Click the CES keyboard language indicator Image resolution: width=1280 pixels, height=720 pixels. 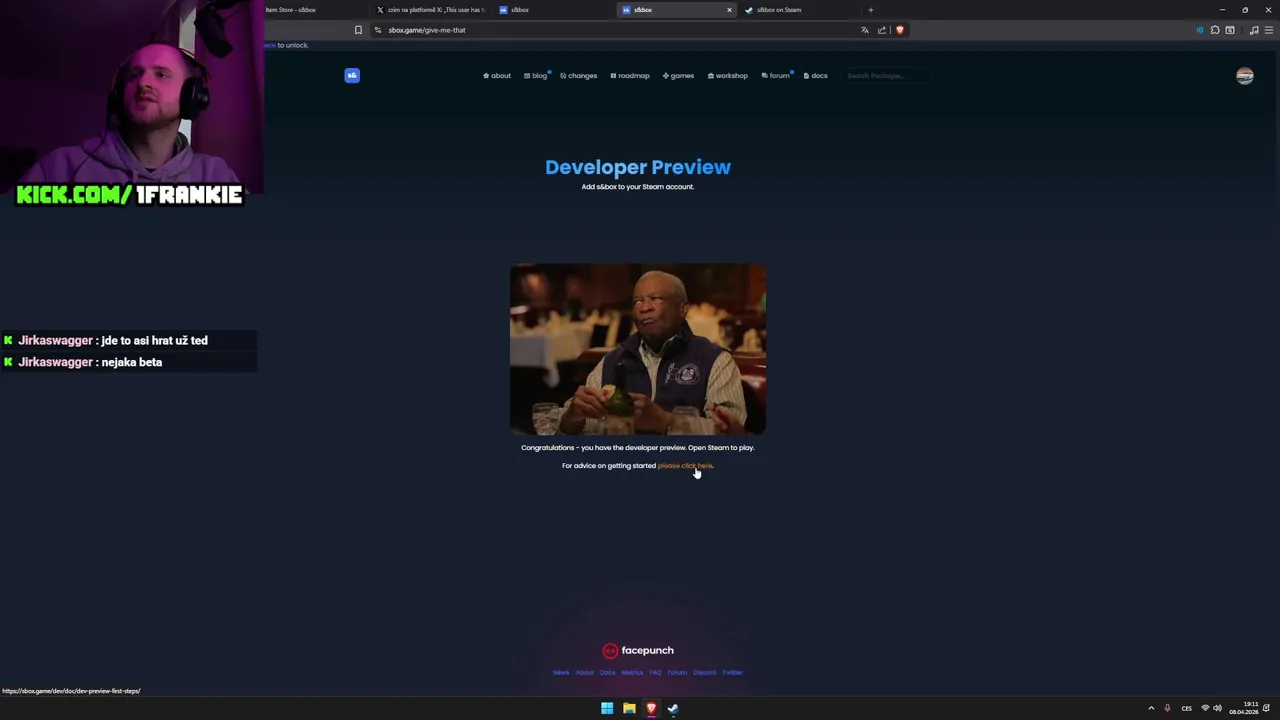click(1187, 708)
